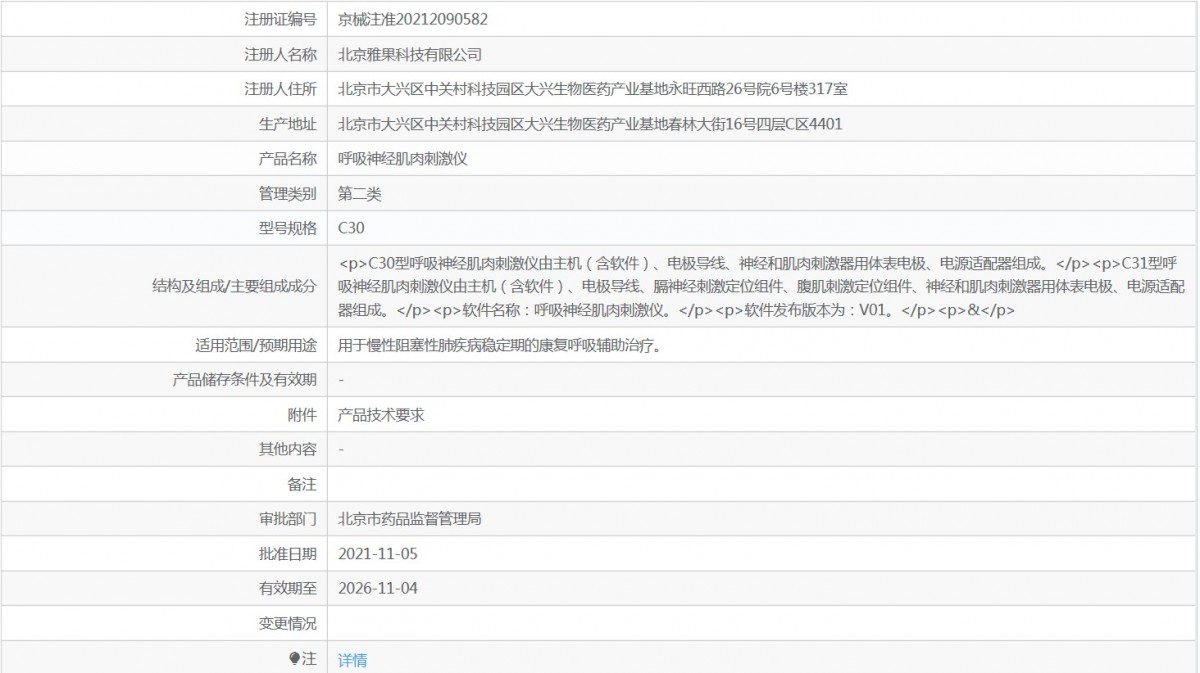
Task: Click model specification value C30
Action: [x=351, y=227]
